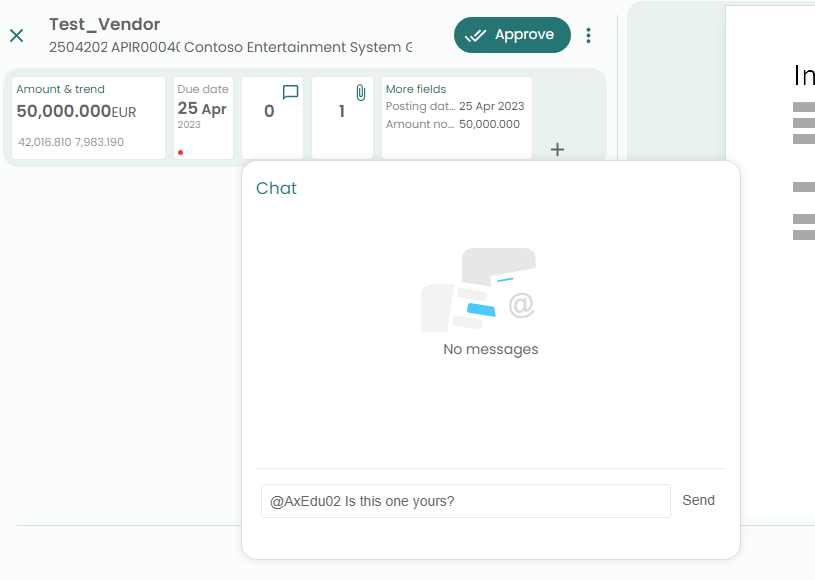Click the 42,016.810 7,983.190 trend values

point(71,142)
